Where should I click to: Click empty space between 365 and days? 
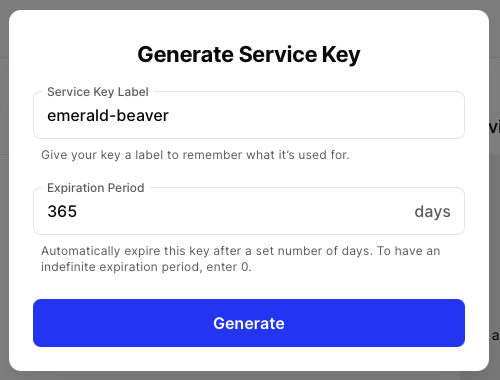coord(243,211)
